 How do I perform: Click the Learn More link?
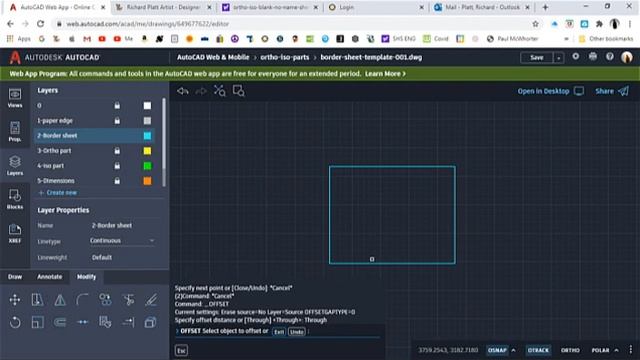(x=385, y=74)
